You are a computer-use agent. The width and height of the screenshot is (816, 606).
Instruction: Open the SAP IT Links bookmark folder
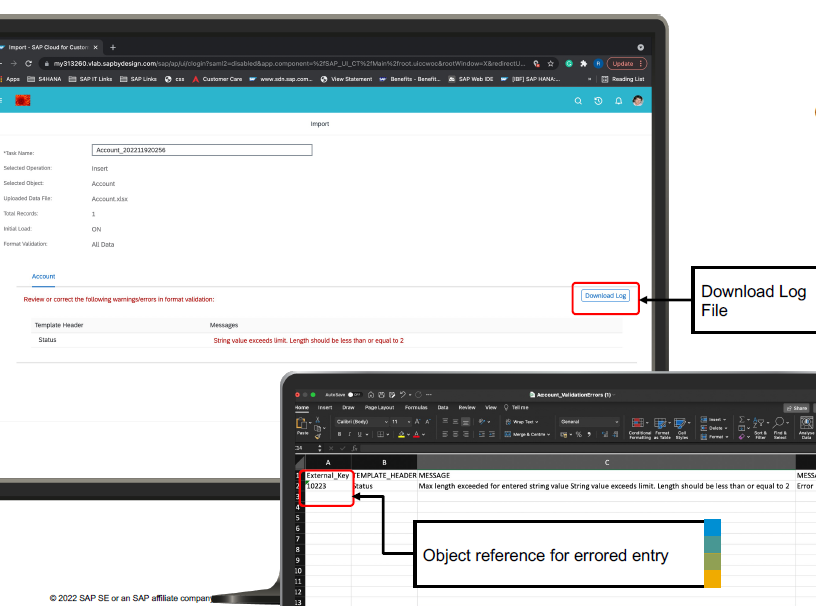pos(91,79)
